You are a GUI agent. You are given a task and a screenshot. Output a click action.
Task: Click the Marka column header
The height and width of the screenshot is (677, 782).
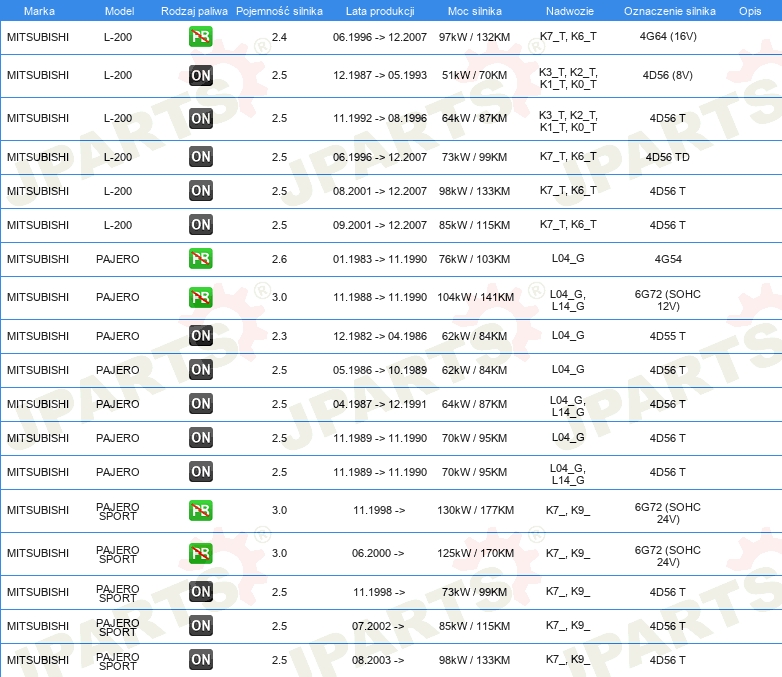39,11
